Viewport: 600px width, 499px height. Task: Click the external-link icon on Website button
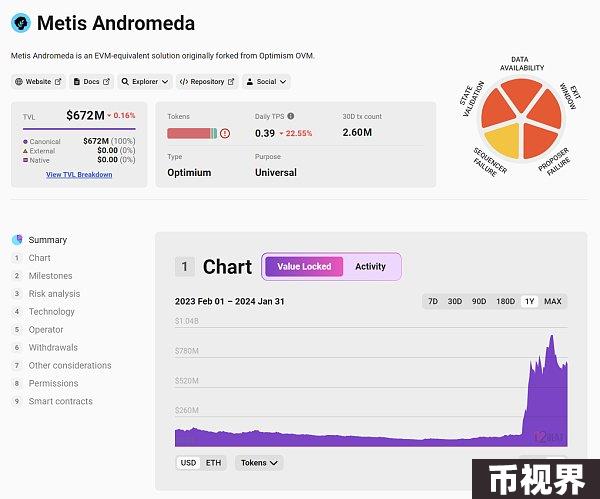(58, 82)
